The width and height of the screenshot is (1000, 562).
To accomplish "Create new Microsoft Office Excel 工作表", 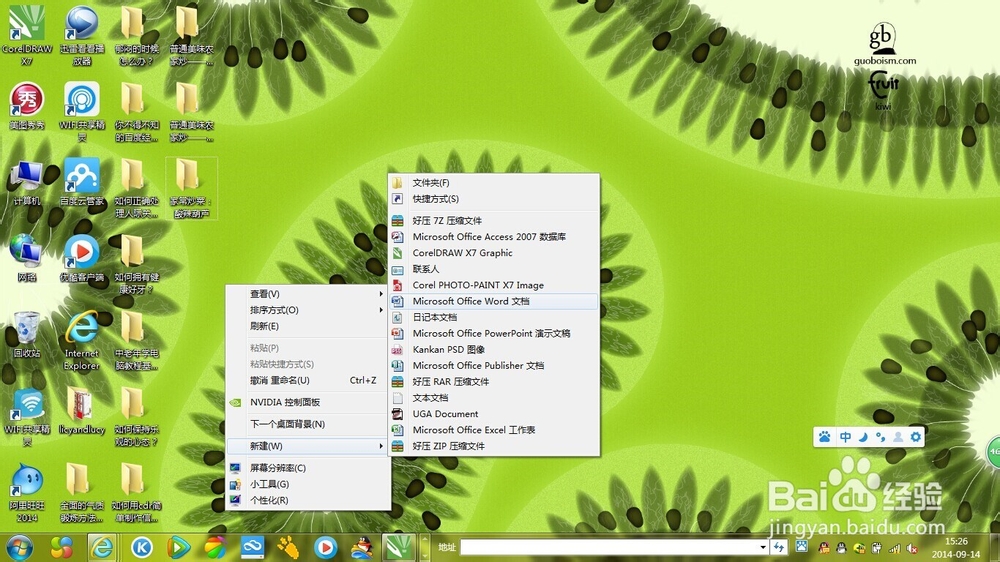I will (494, 430).
